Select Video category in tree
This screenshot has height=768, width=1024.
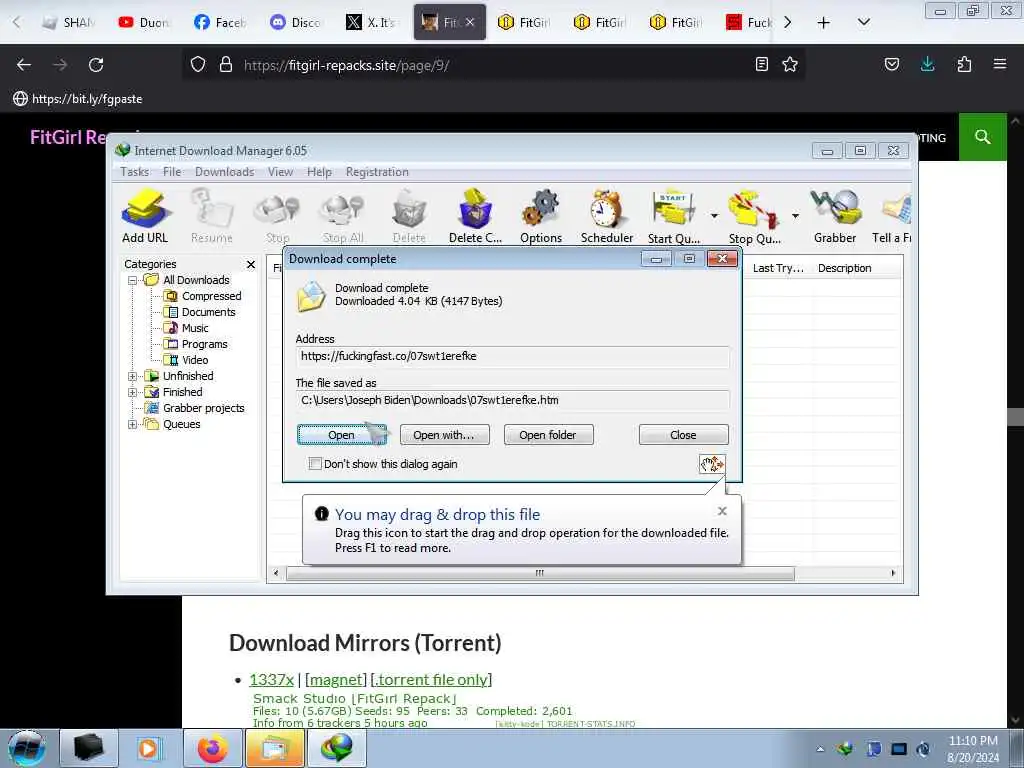[195, 360]
